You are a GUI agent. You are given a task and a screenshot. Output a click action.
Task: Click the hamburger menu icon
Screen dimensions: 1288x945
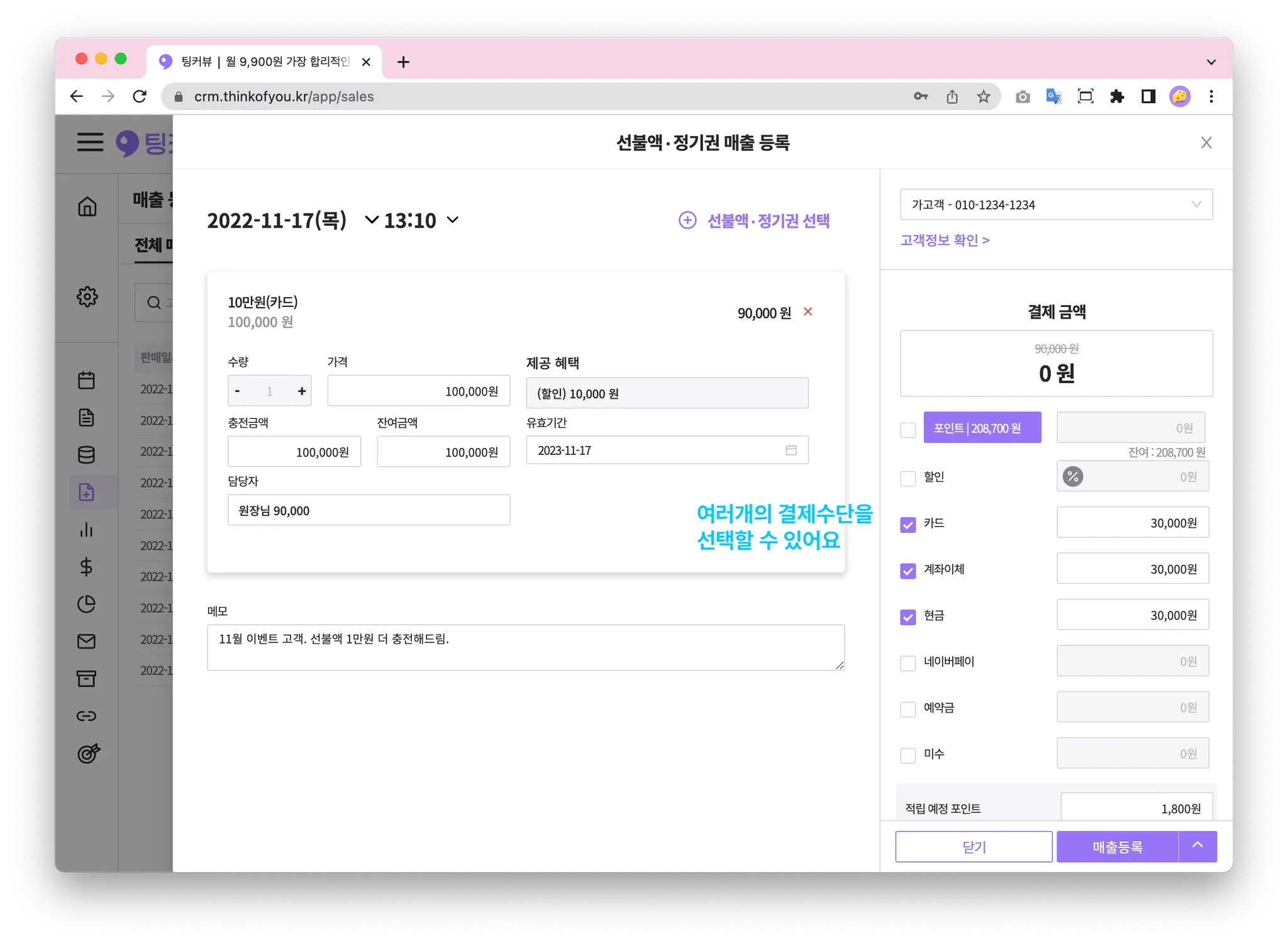(x=90, y=142)
